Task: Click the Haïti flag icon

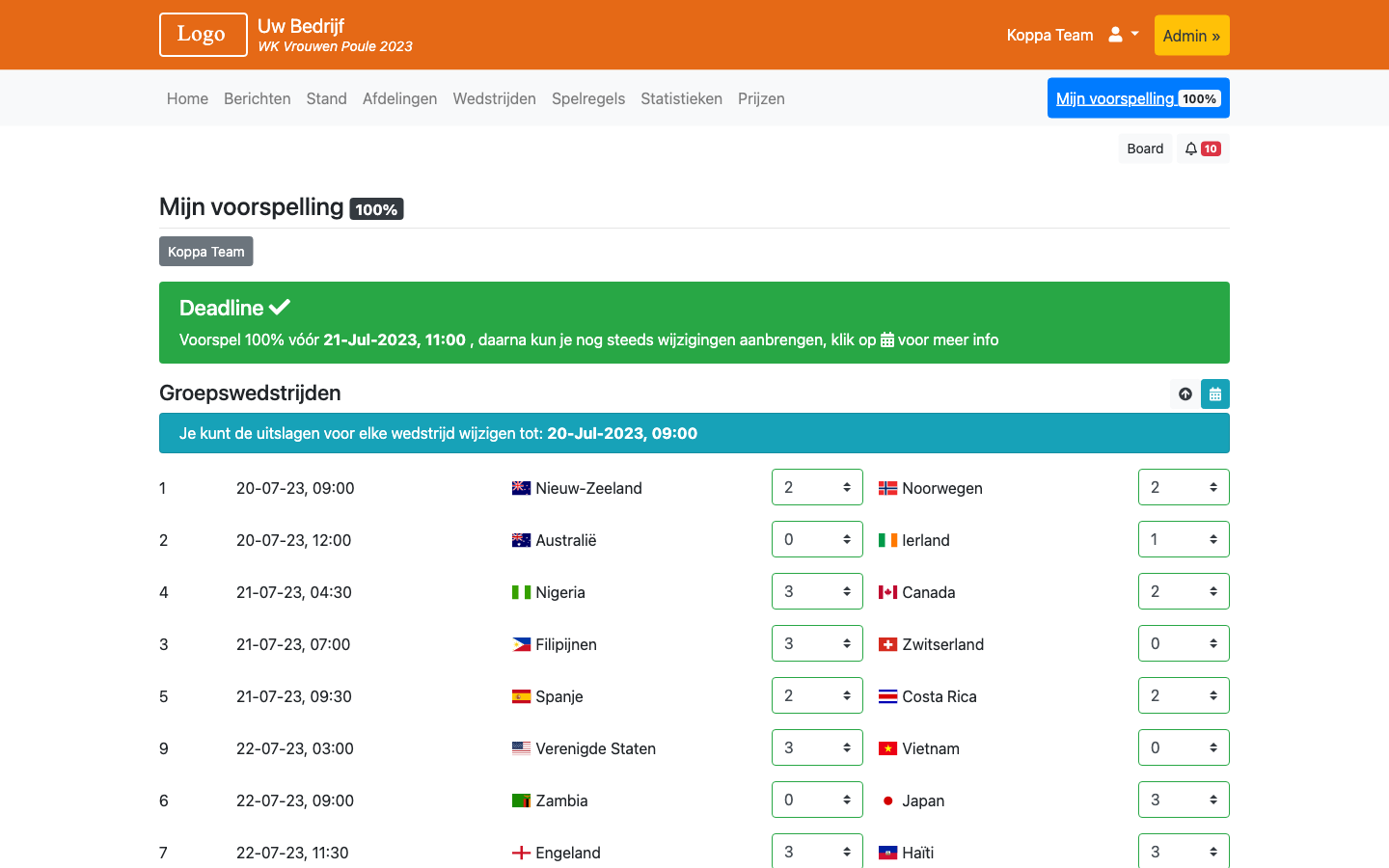Action: (x=887, y=853)
